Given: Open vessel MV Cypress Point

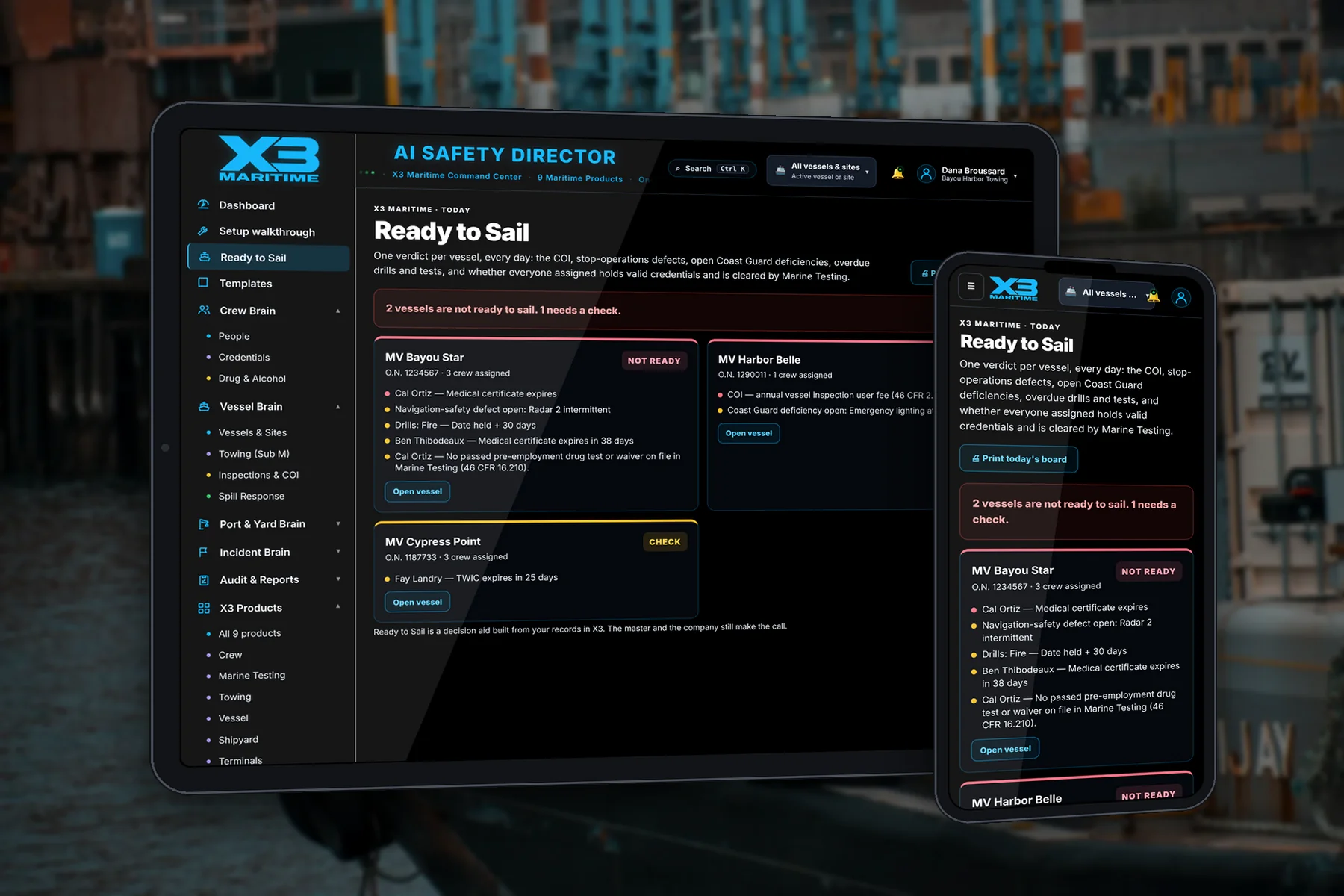Looking at the screenshot, I should 417,602.
